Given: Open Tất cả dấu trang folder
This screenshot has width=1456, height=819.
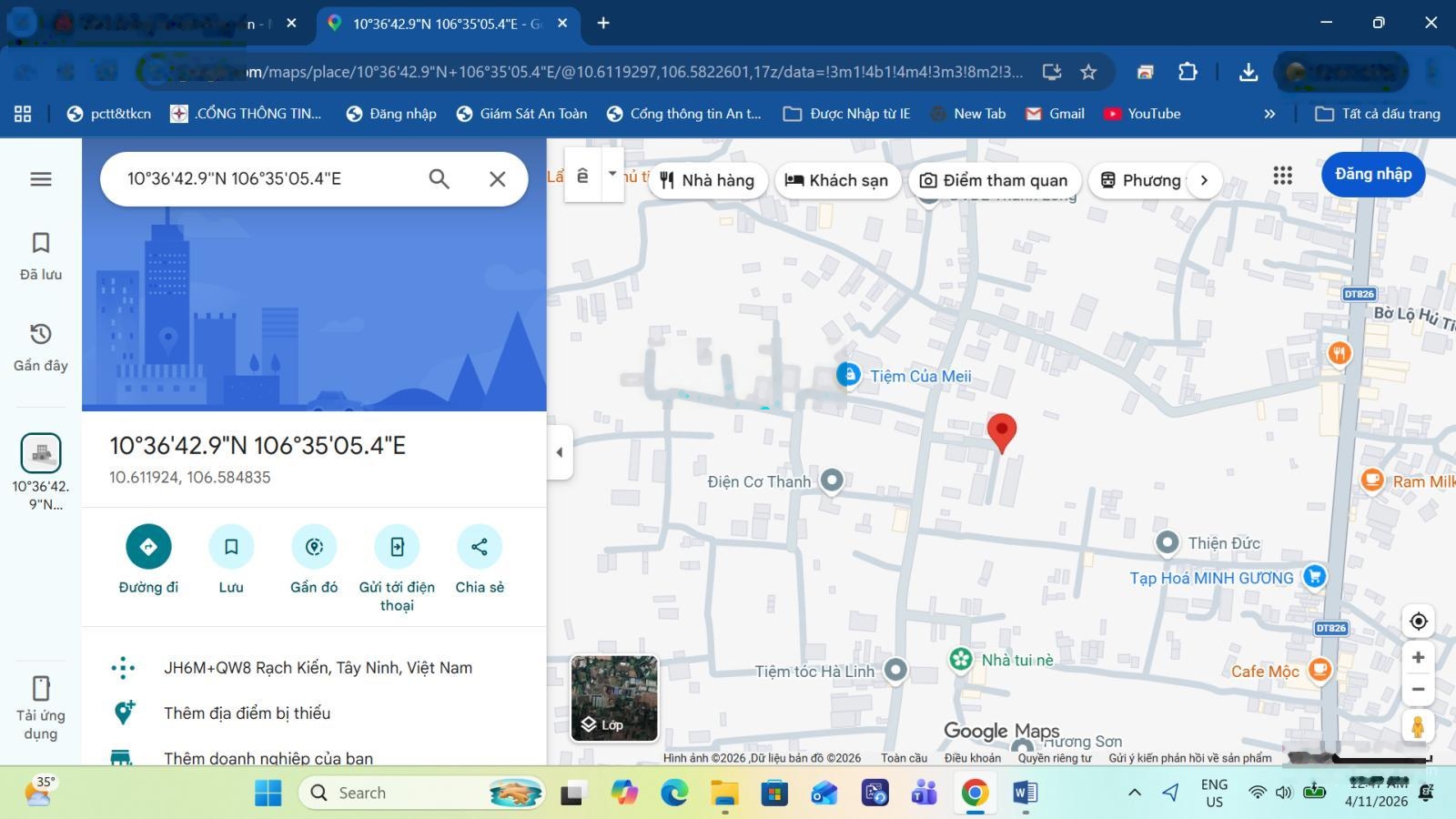Looking at the screenshot, I should point(1378,114).
